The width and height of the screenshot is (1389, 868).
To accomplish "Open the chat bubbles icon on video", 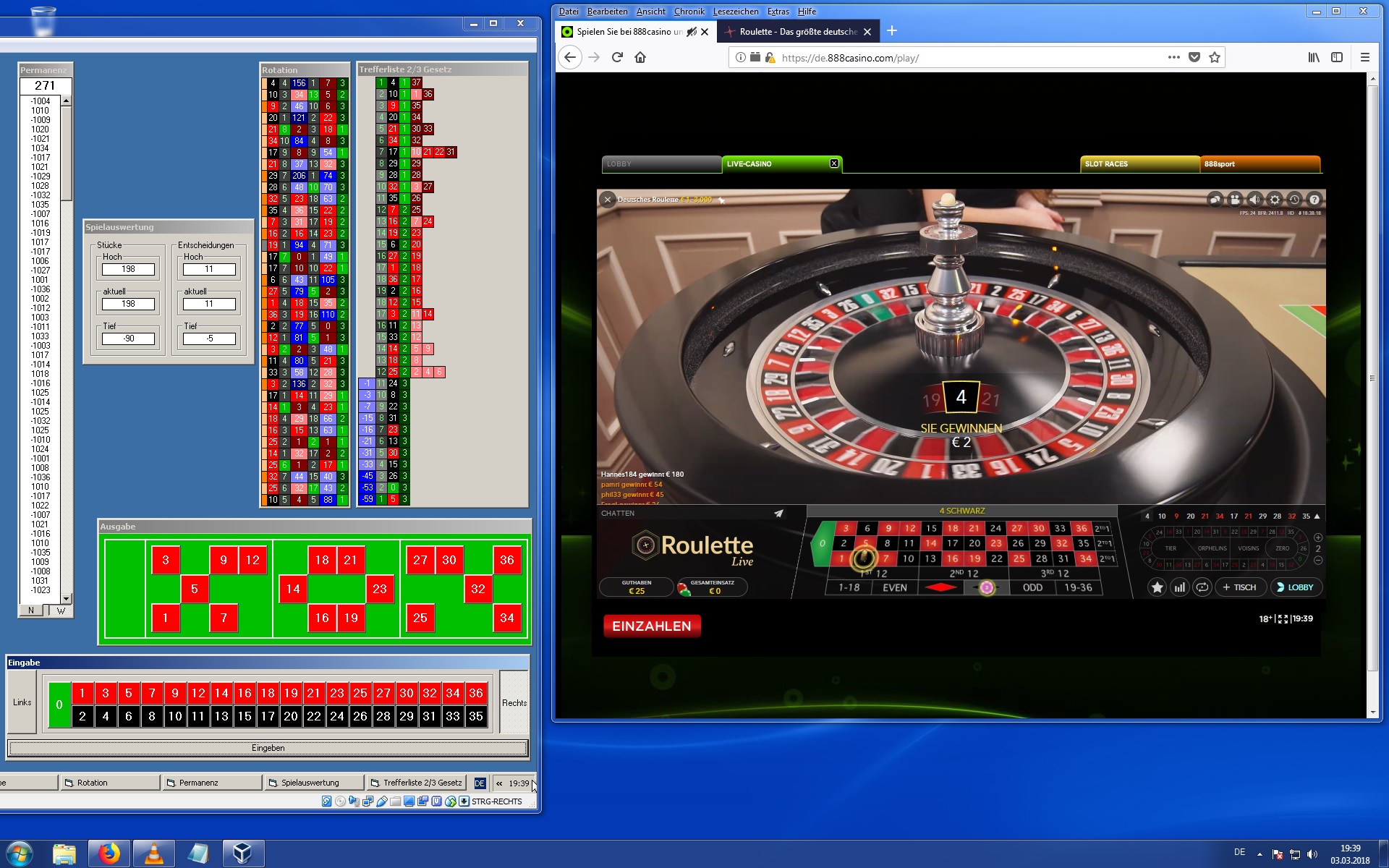I will tap(1215, 200).
